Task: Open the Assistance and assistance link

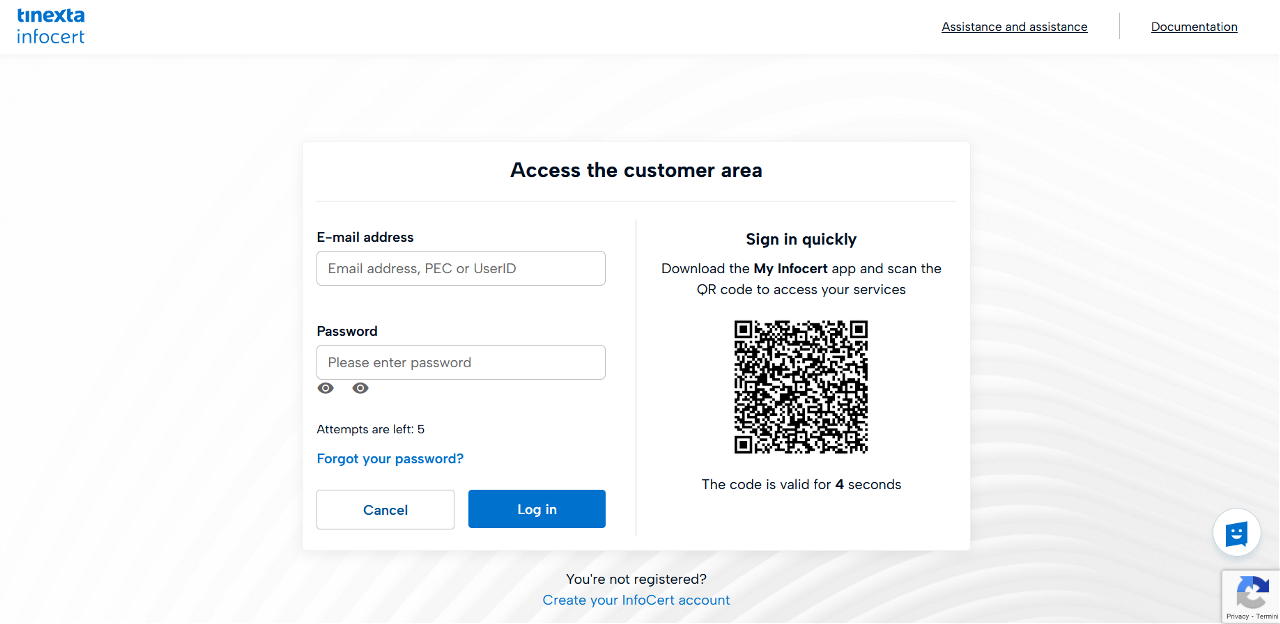Action: click(1014, 27)
